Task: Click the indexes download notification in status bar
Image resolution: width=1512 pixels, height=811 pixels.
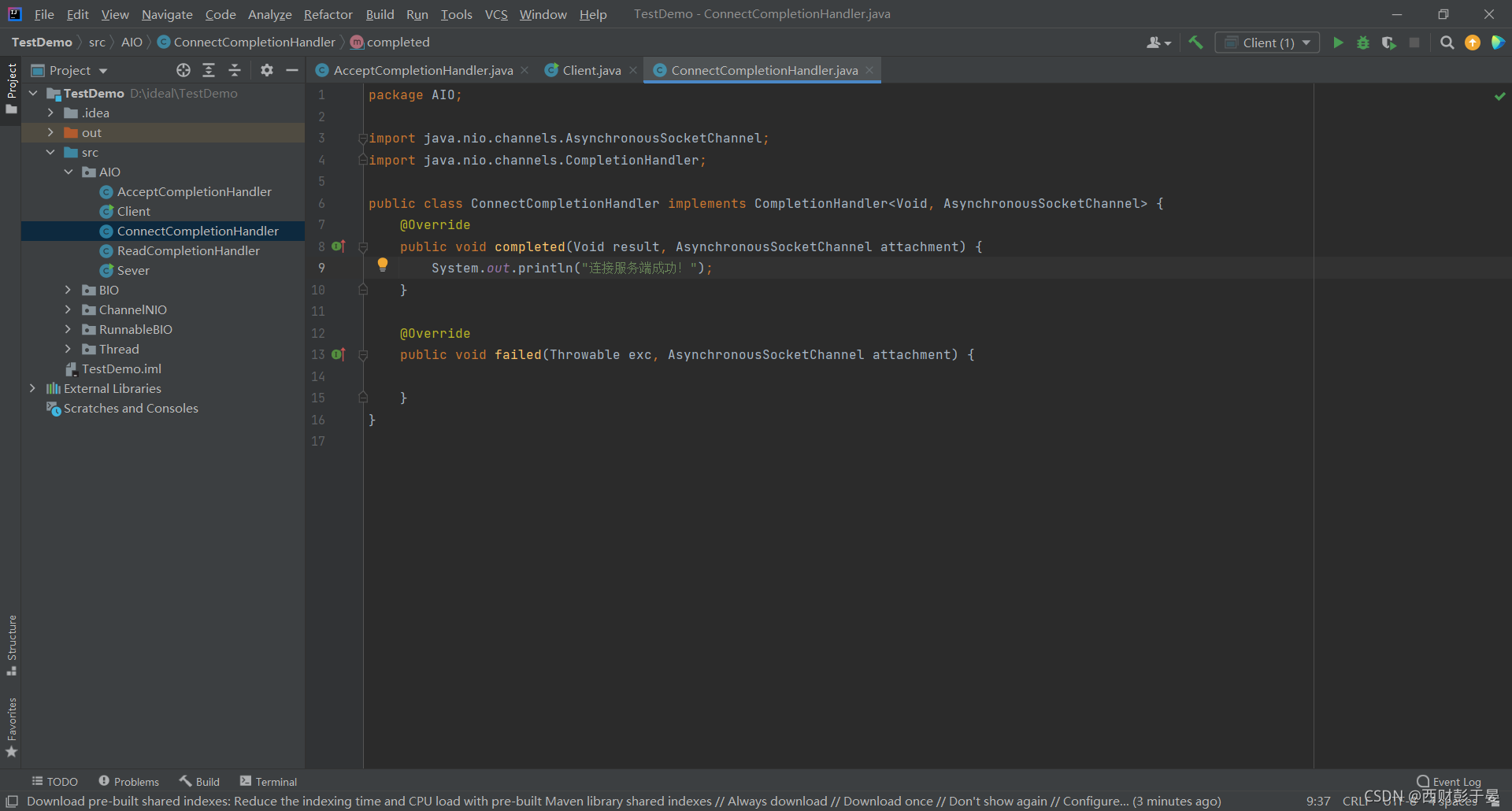Action: coord(624,801)
